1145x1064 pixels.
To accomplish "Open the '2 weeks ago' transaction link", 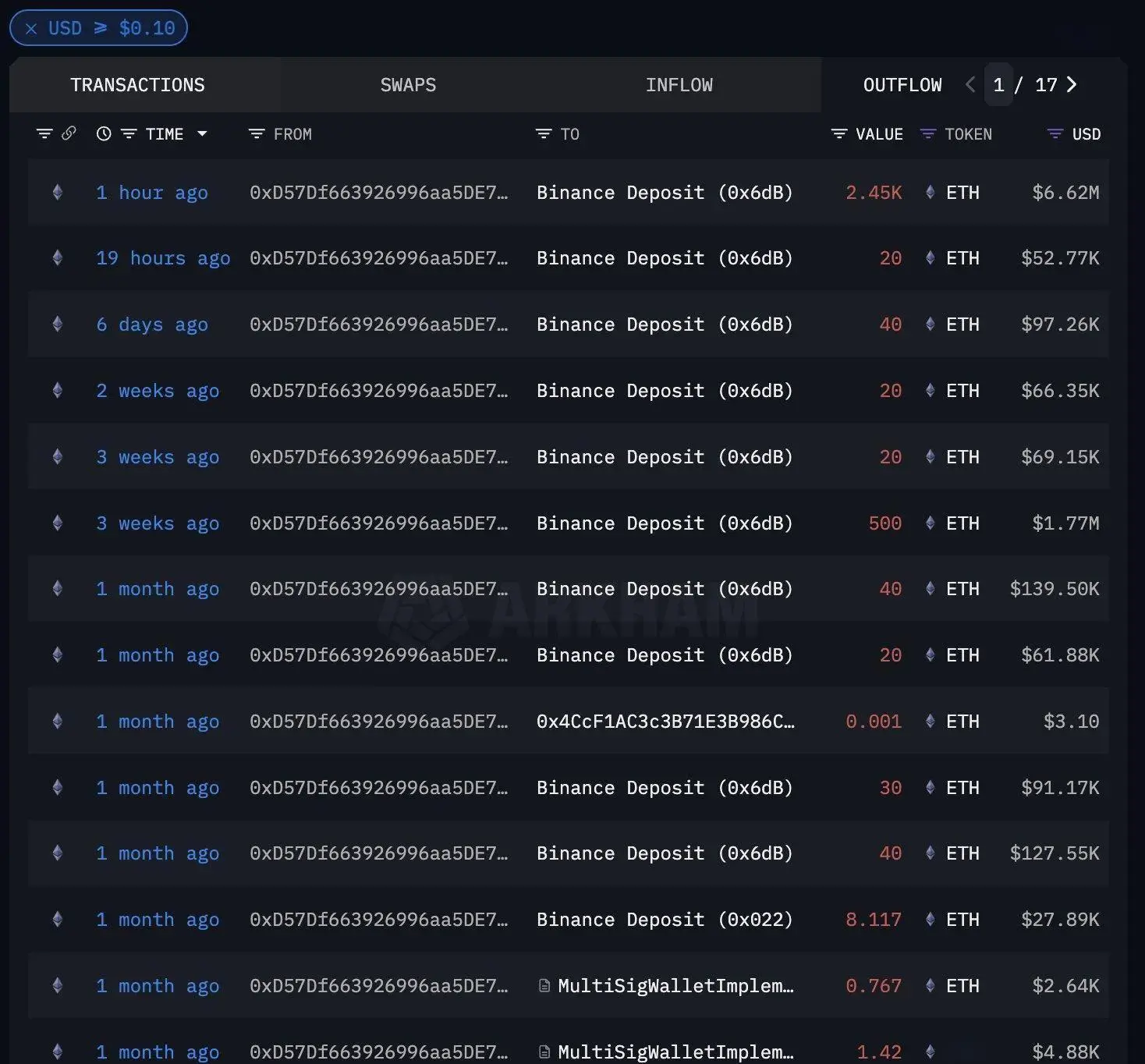I will [x=158, y=391].
